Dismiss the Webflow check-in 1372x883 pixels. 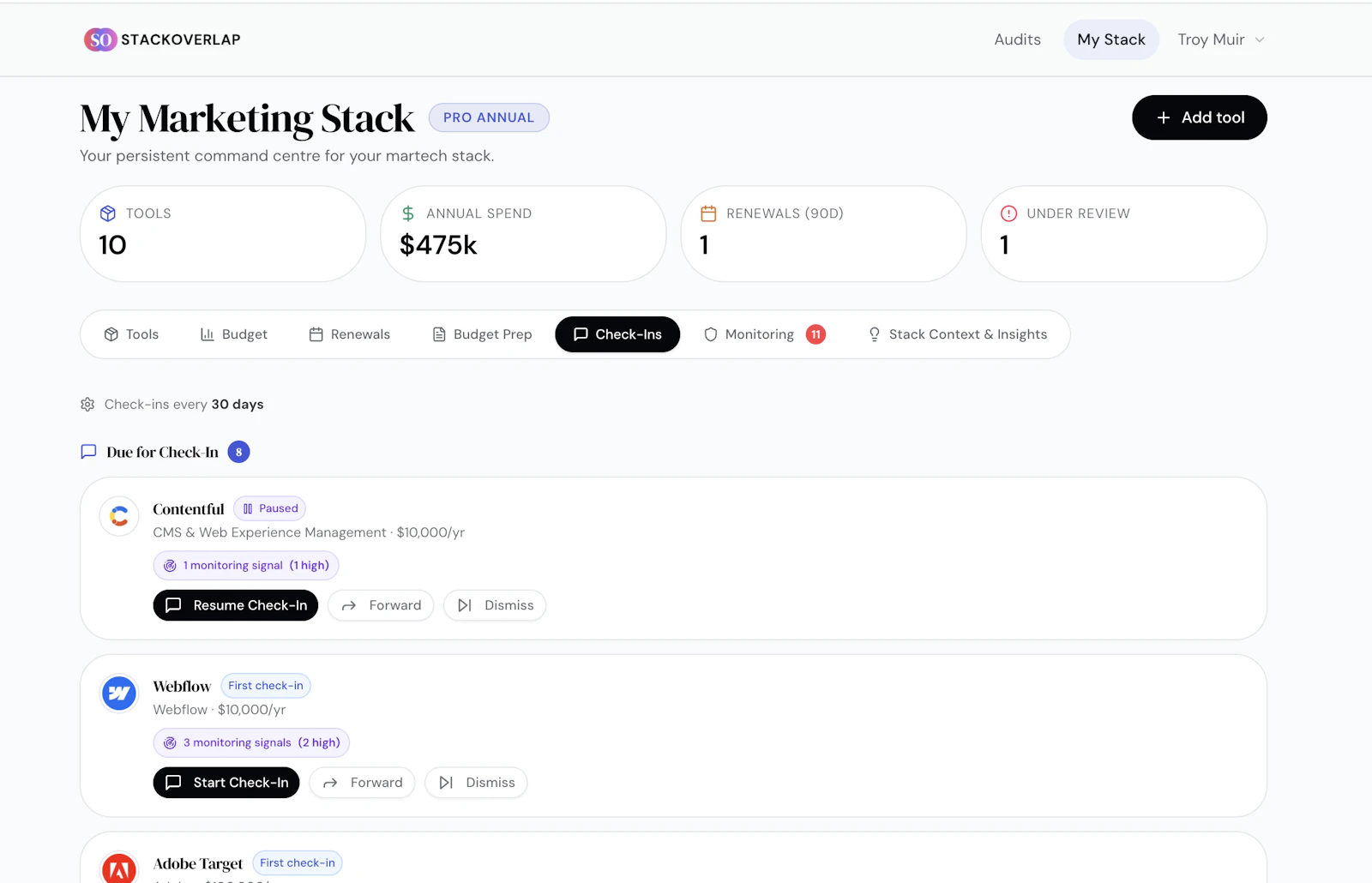click(x=476, y=783)
